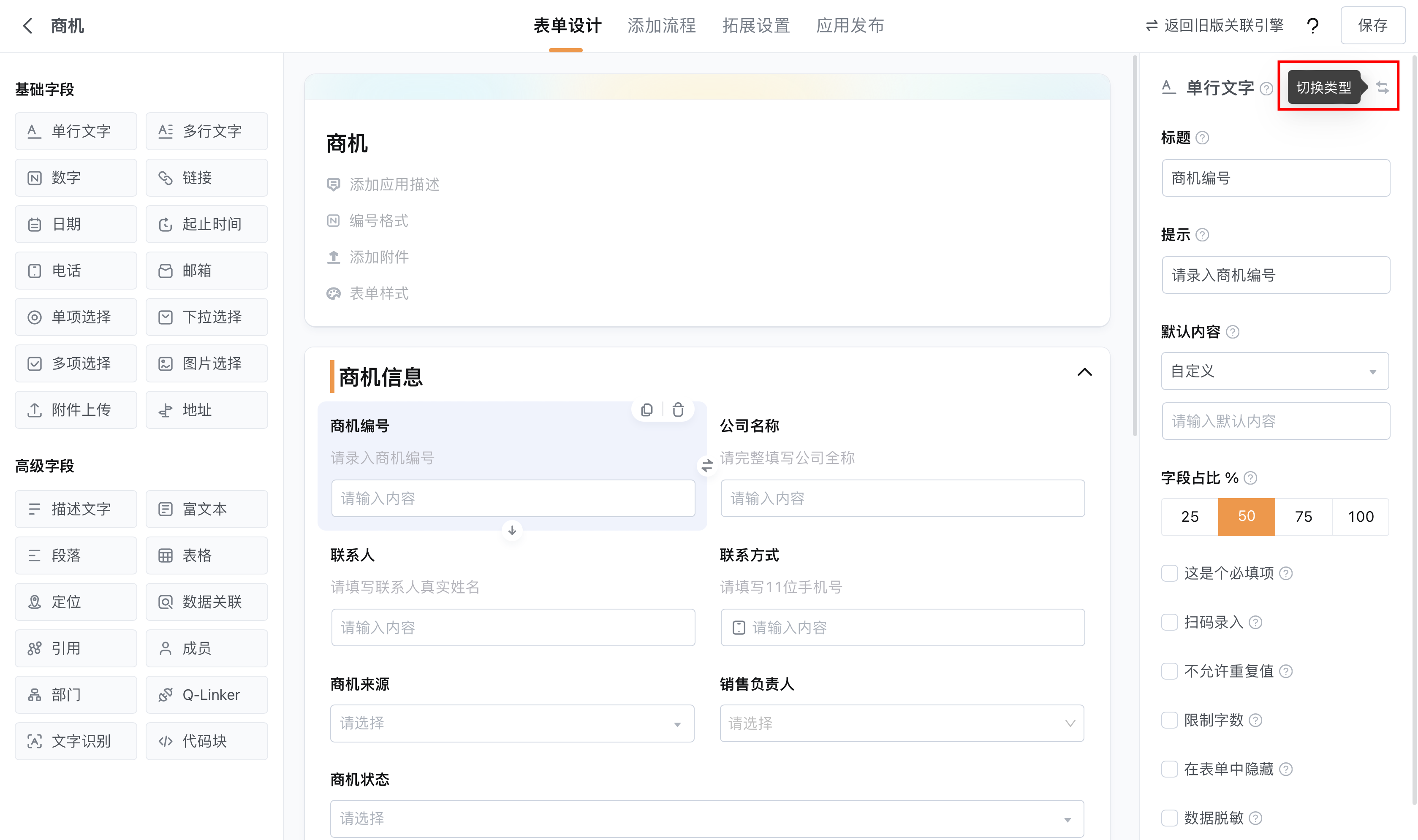Add a 链接 field
Viewport: 1418px width, 840px height.
206,178
